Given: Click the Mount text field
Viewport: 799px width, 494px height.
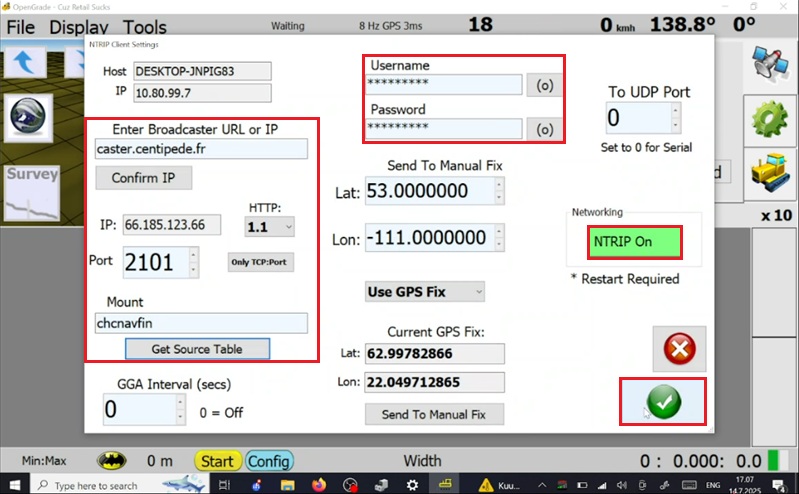Looking at the screenshot, I should [x=201, y=323].
